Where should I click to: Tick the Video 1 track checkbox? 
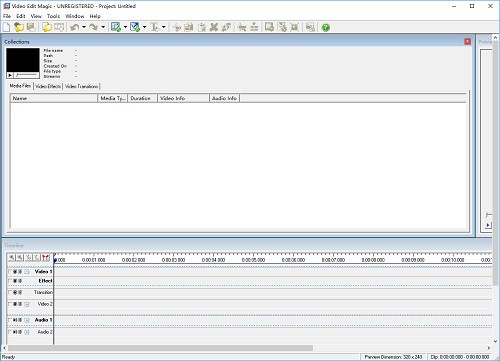coord(10,272)
